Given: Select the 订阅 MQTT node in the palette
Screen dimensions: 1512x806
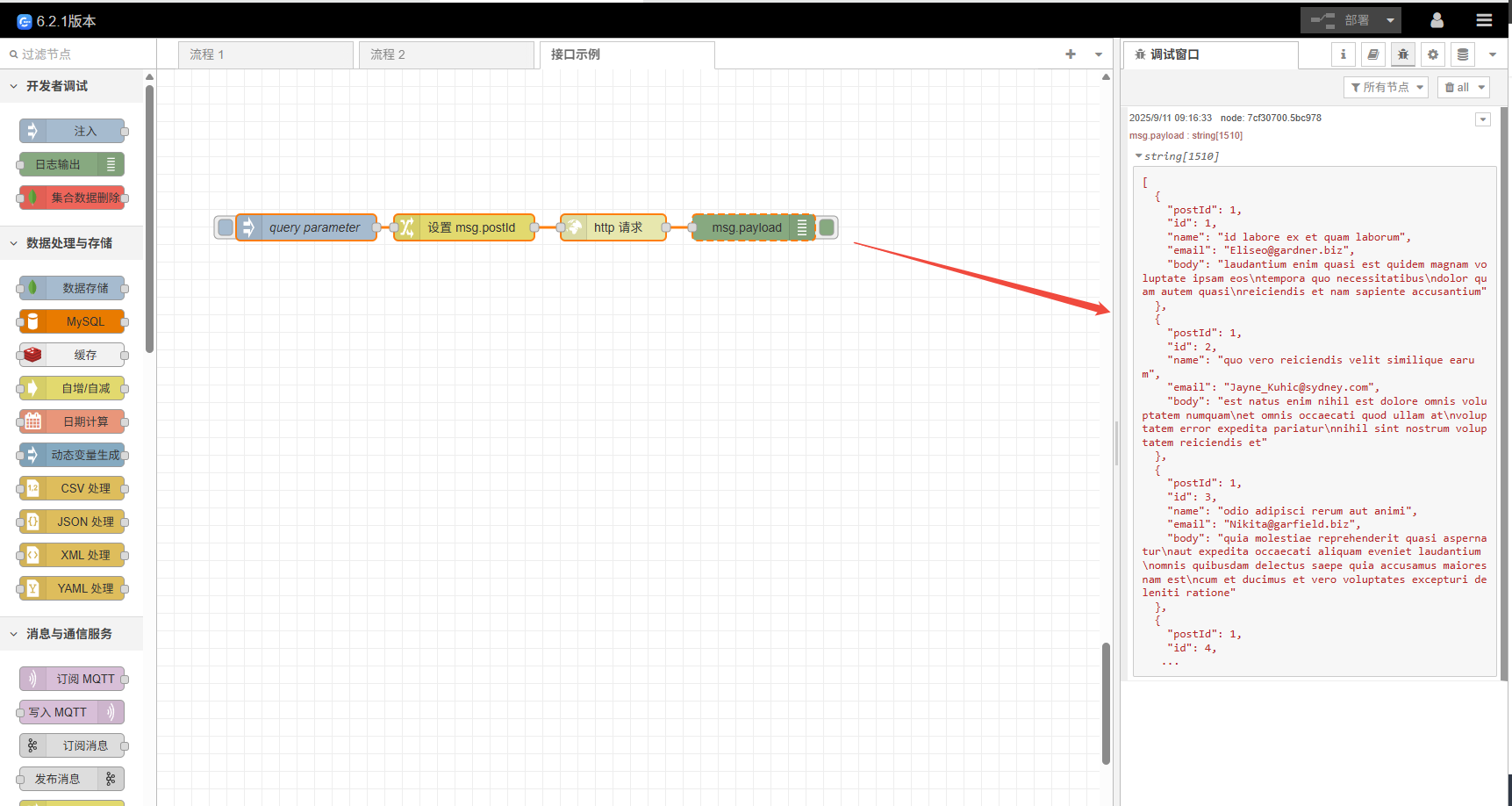Looking at the screenshot, I should (x=74, y=678).
